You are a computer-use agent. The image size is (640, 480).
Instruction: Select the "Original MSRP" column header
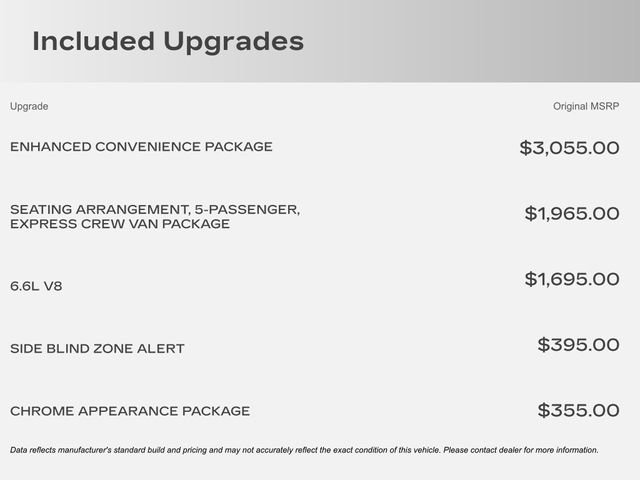(586, 106)
